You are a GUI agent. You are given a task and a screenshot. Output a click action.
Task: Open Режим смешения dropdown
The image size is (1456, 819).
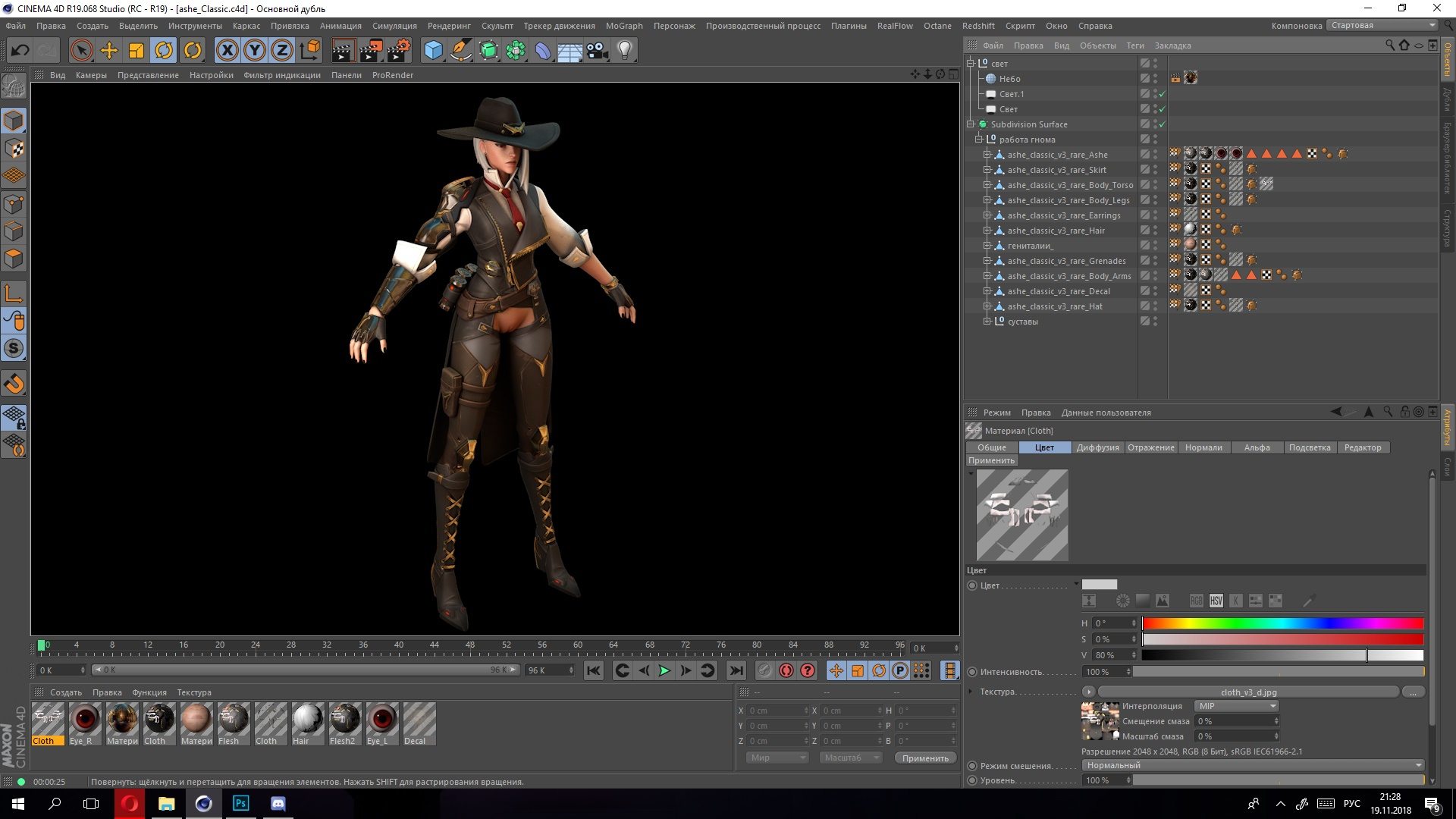coord(1253,765)
